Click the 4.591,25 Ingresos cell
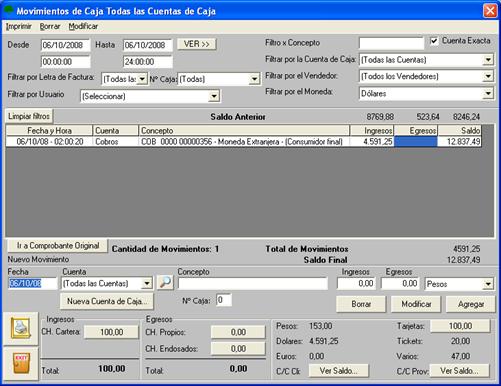The height and width of the screenshot is (386, 501). [x=372, y=142]
